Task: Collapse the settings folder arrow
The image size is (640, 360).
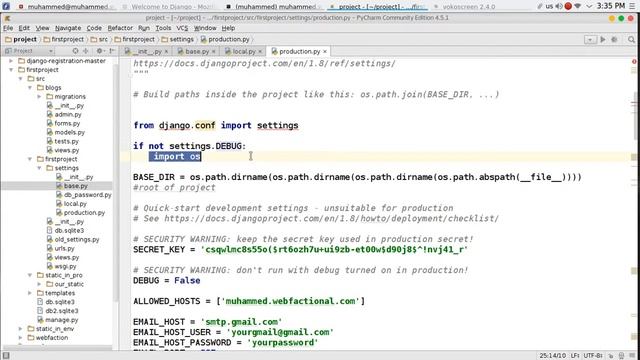Action: [x=40, y=168]
